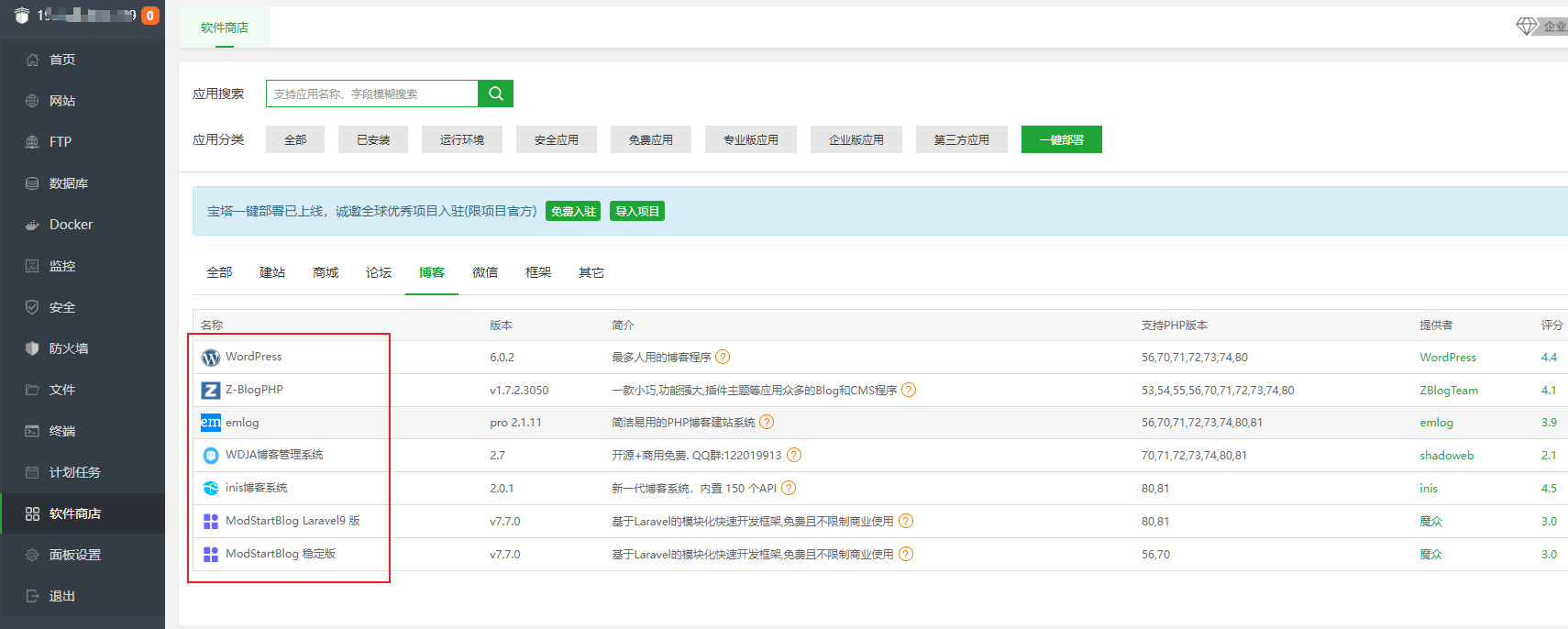Click the folder icon beside 文件
The height and width of the screenshot is (629, 1568).
(32, 390)
